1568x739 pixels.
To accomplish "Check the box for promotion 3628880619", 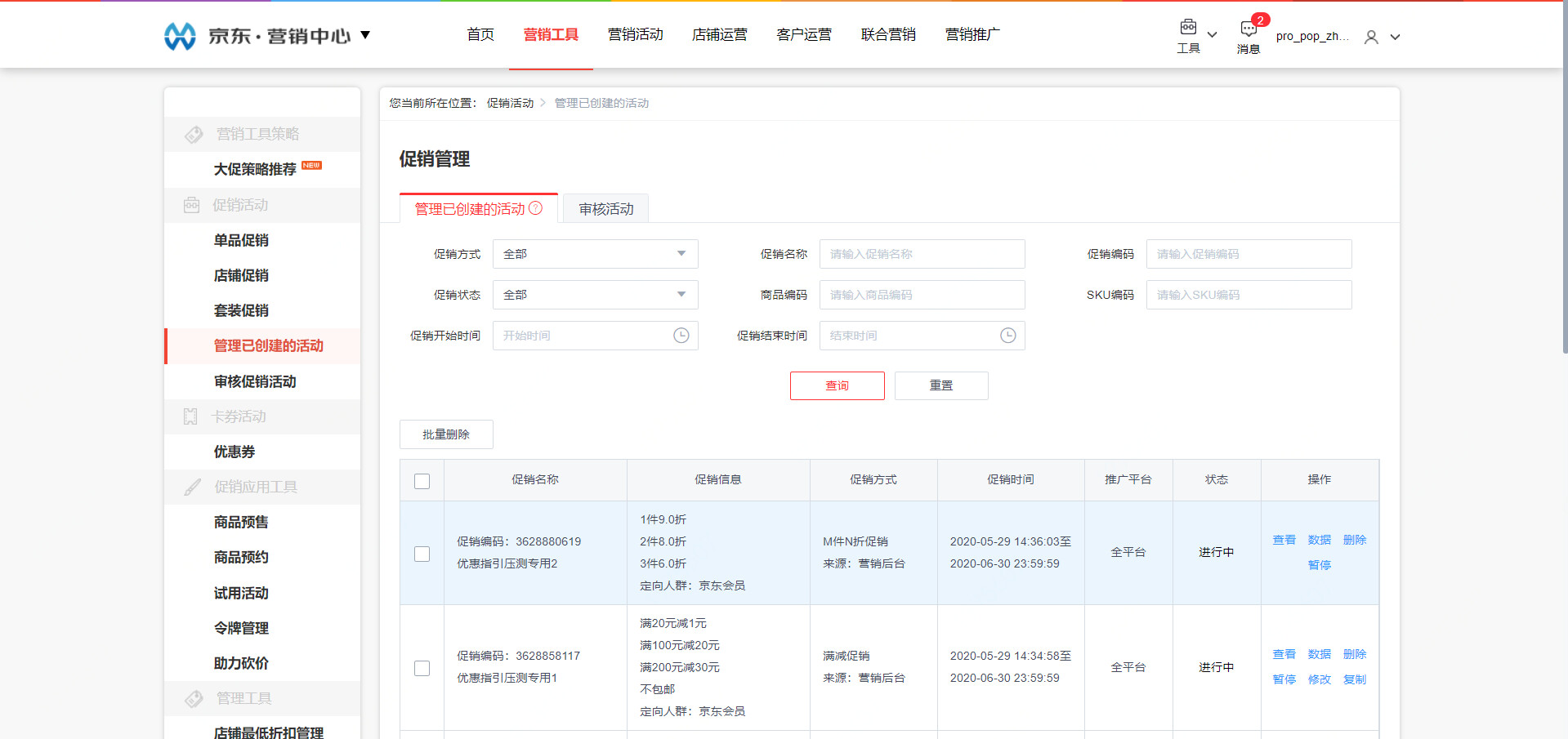I will point(422,554).
